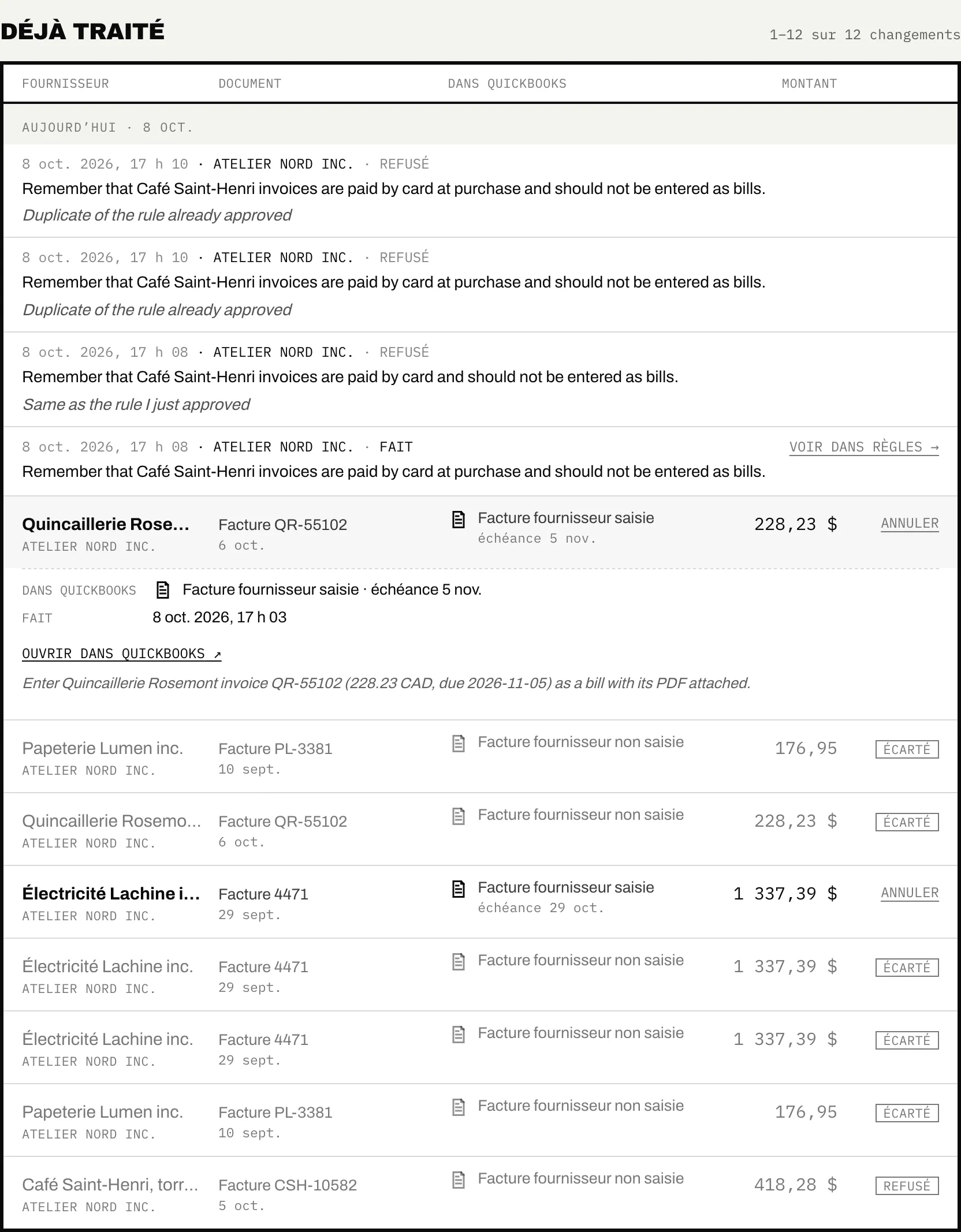Image resolution: width=961 pixels, height=1232 pixels.
Task: Click ÉCARTÉ badge on first Papeterie Lumen row
Action: pyautogui.click(x=907, y=749)
